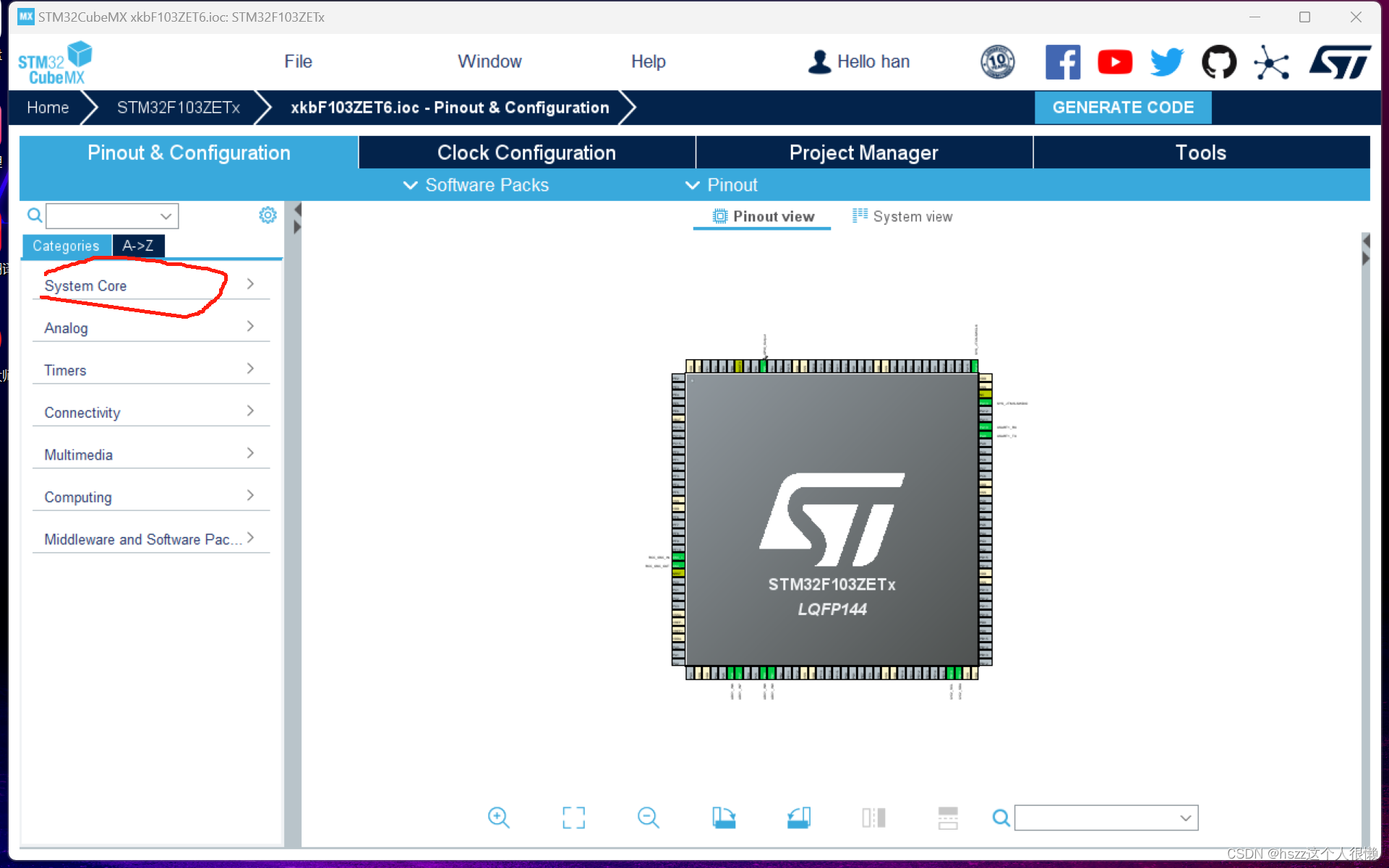The width and height of the screenshot is (1389, 868).
Task: Switch list to A->Z sorting
Action: (138, 246)
